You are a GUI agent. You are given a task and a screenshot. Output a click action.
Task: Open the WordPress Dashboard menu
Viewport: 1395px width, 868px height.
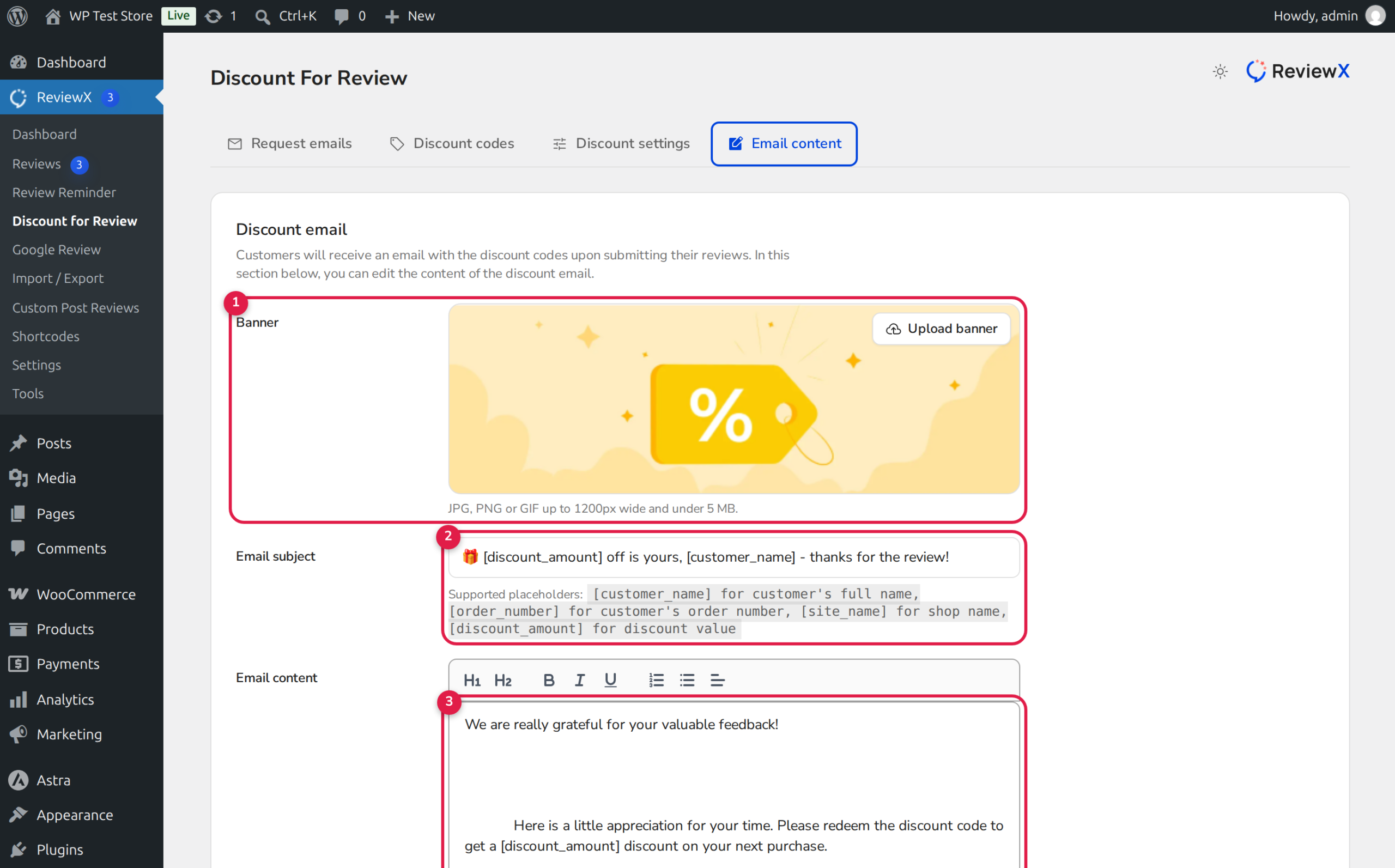(82, 62)
